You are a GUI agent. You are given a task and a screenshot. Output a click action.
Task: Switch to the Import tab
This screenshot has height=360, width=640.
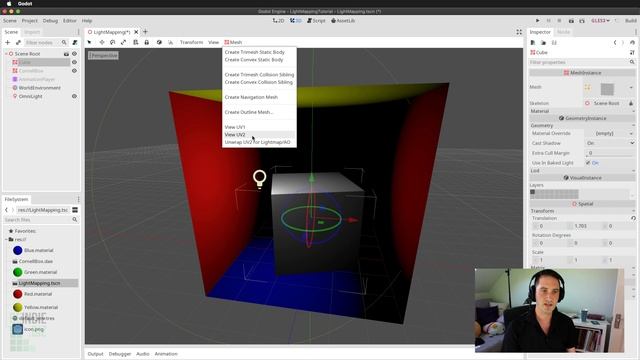coord(32,32)
